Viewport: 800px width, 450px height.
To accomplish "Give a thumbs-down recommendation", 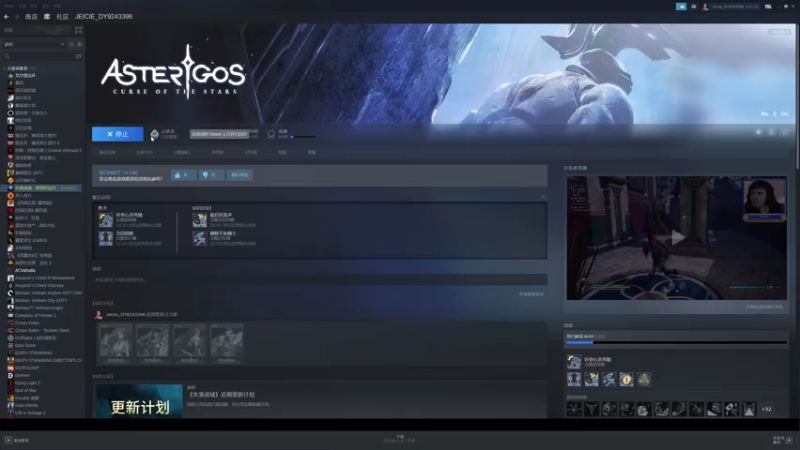I will coord(211,175).
